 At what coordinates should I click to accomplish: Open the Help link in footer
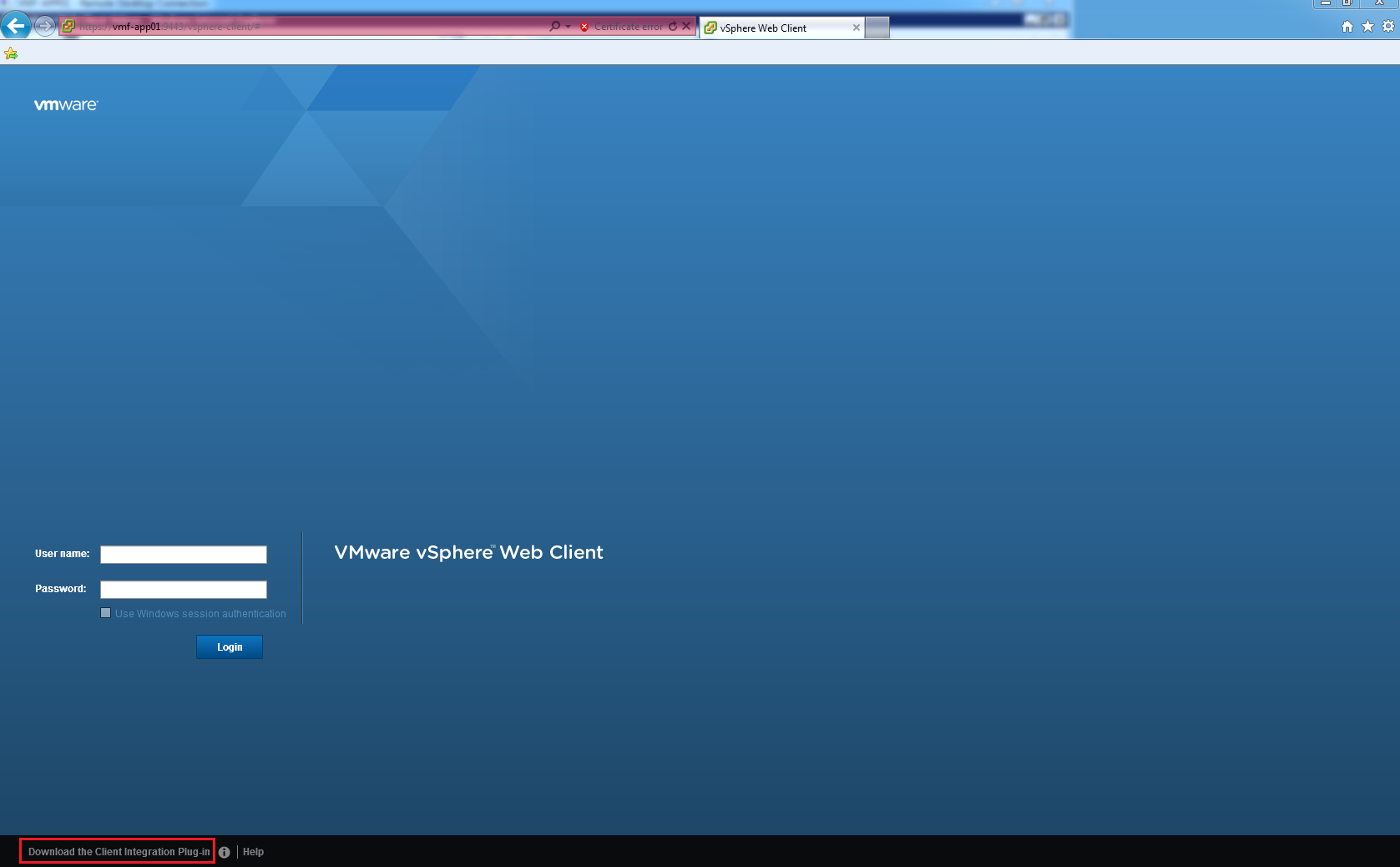pos(253,852)
